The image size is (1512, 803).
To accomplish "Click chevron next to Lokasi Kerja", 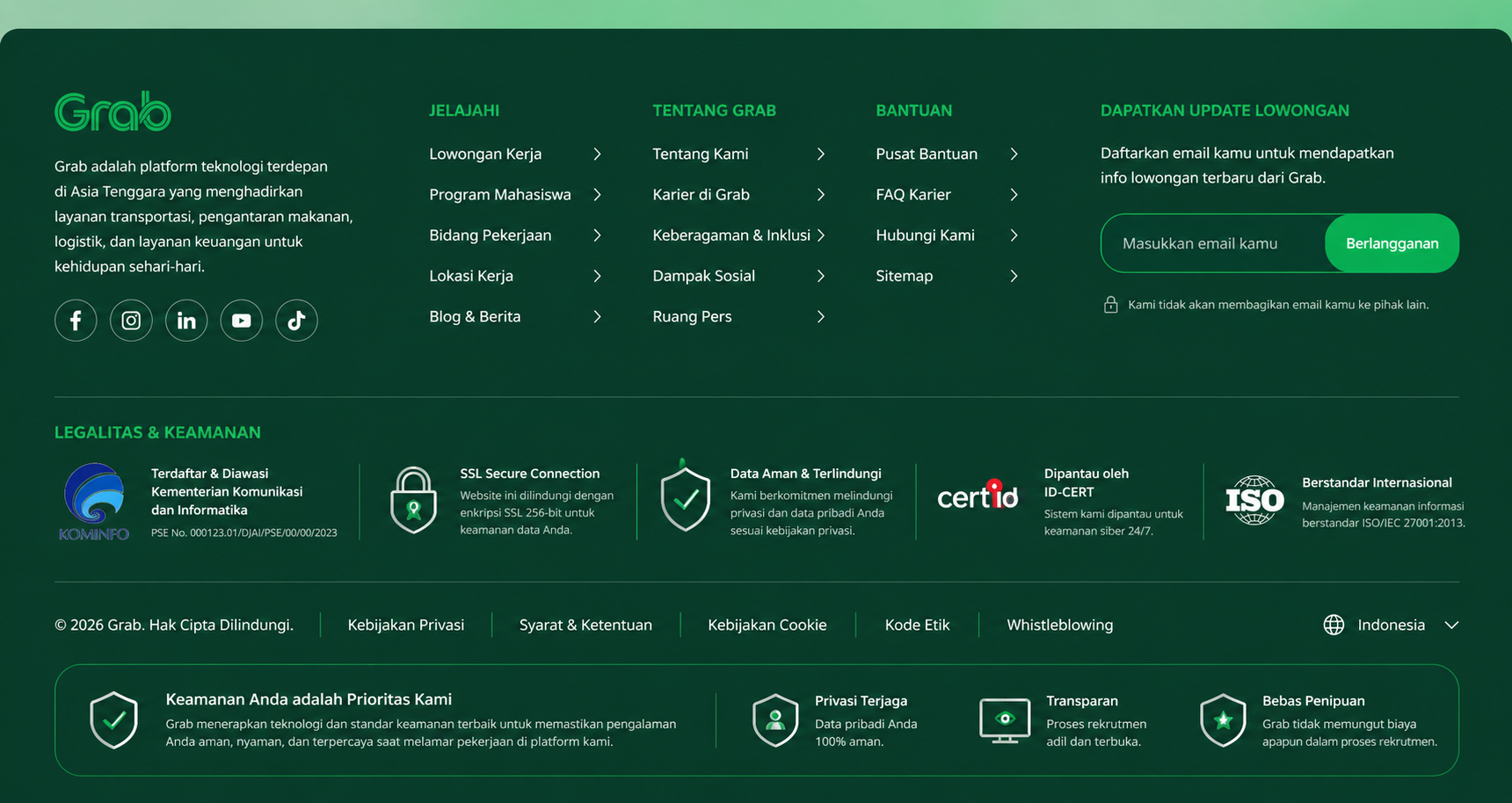I will [x=598, y=276].
